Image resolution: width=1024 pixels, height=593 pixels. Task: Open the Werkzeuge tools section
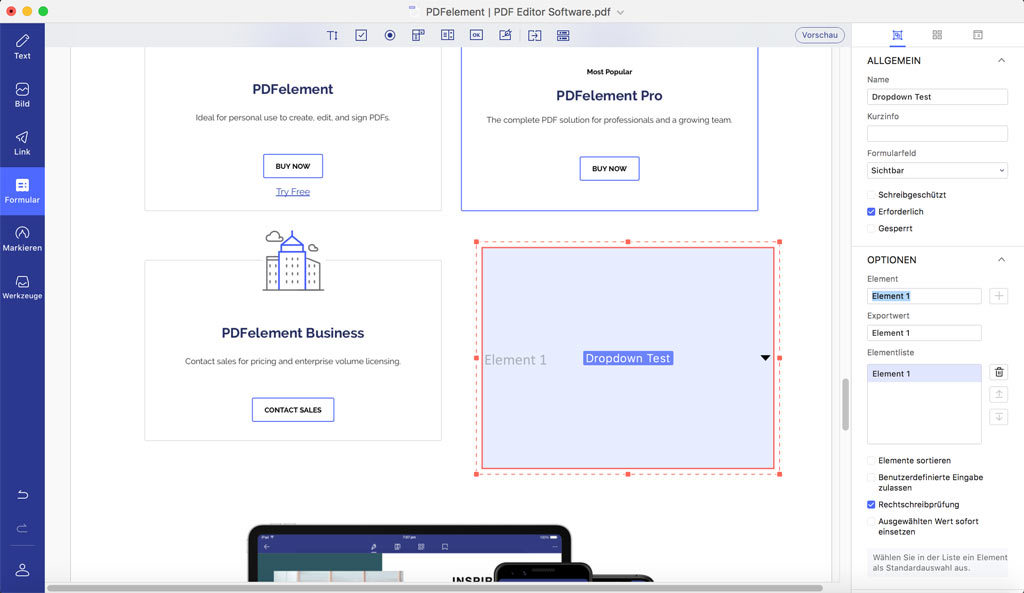point(22,287)
